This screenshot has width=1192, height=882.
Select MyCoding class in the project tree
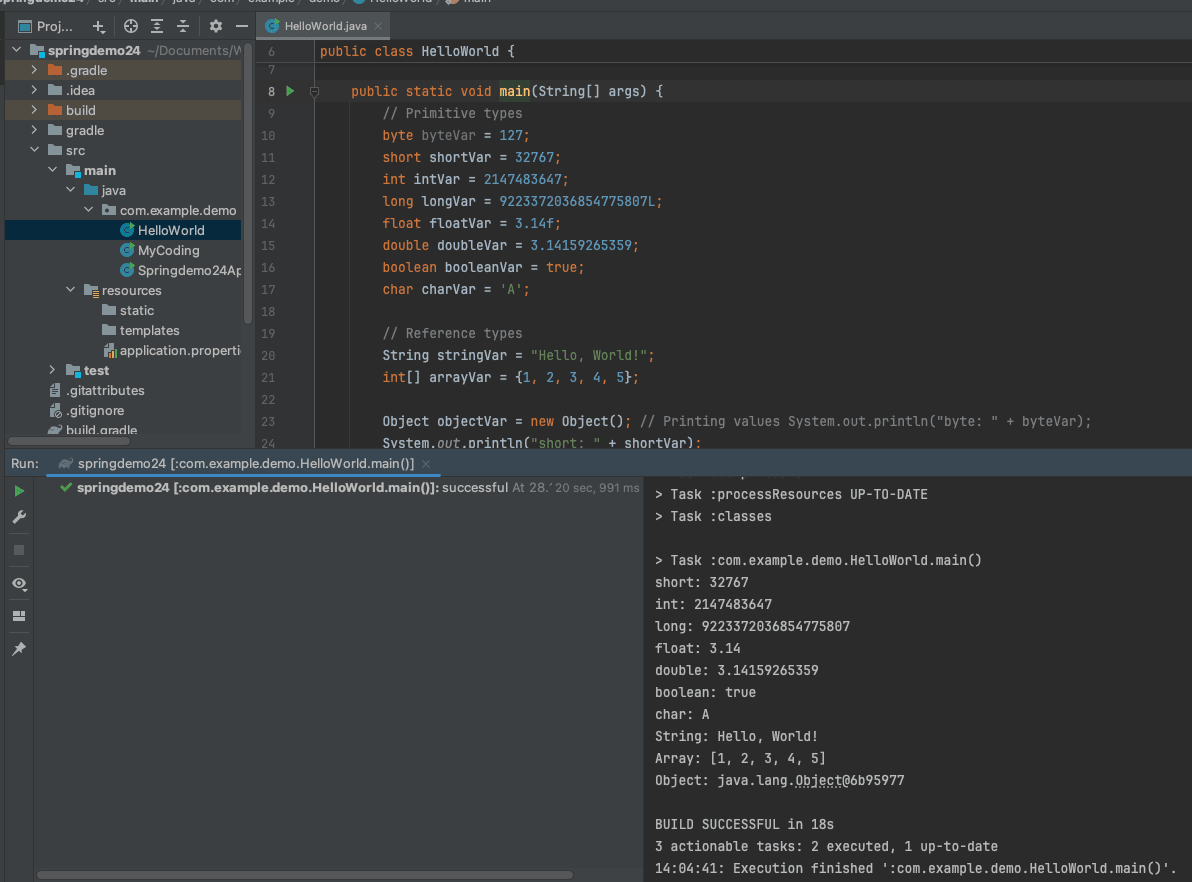(168, 250)
